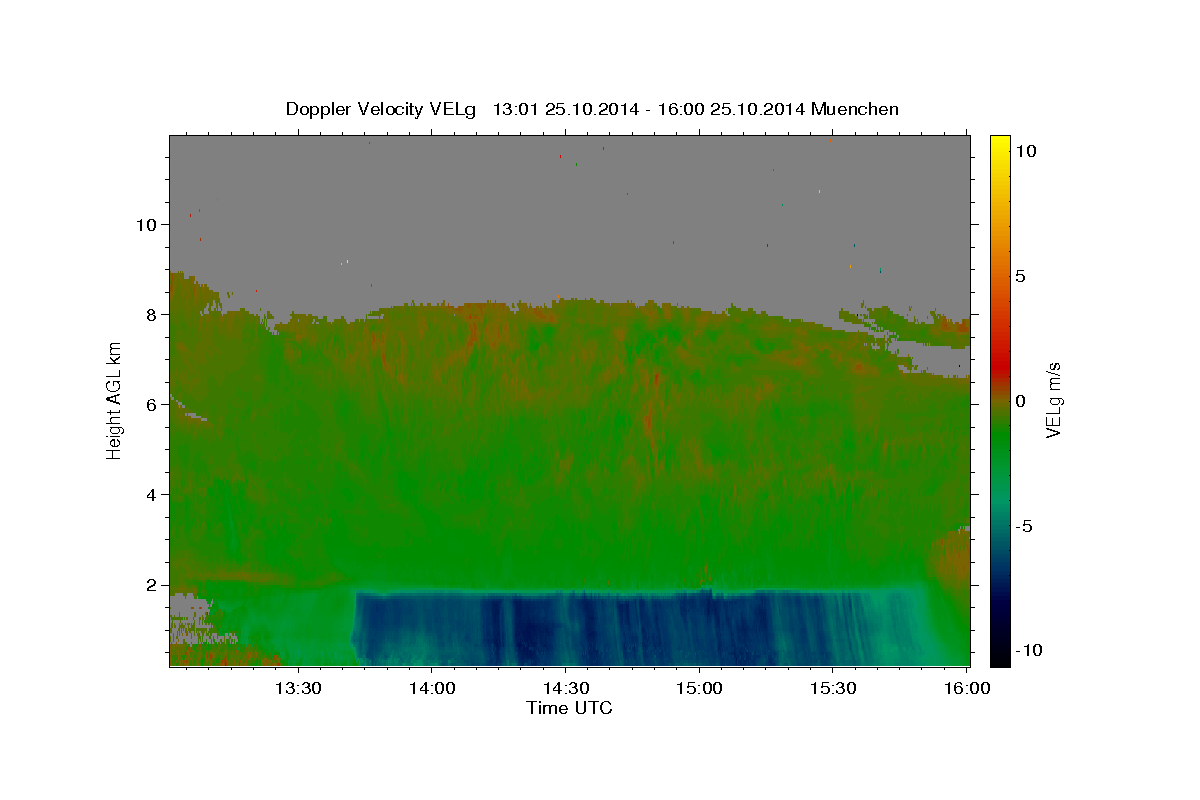Click colorbar tick label -10
This screenshot has height=800, width=1200.
[x=1028, y=651]
